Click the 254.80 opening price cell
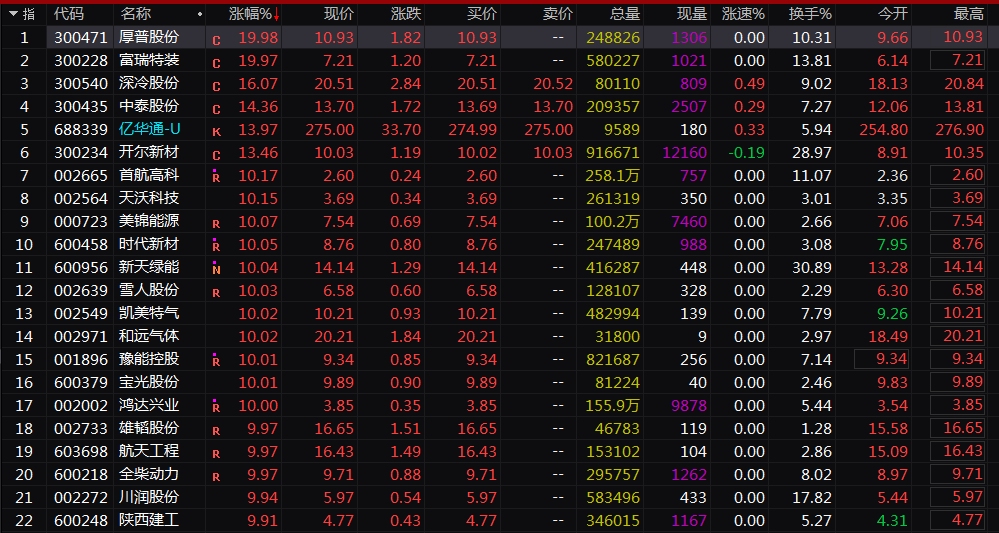 tap(884, 129)
